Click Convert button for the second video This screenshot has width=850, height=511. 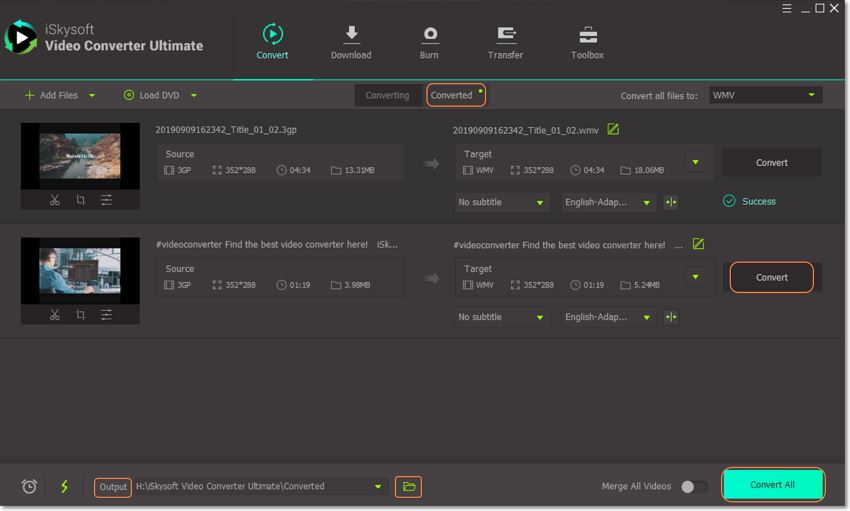point(771,277)
